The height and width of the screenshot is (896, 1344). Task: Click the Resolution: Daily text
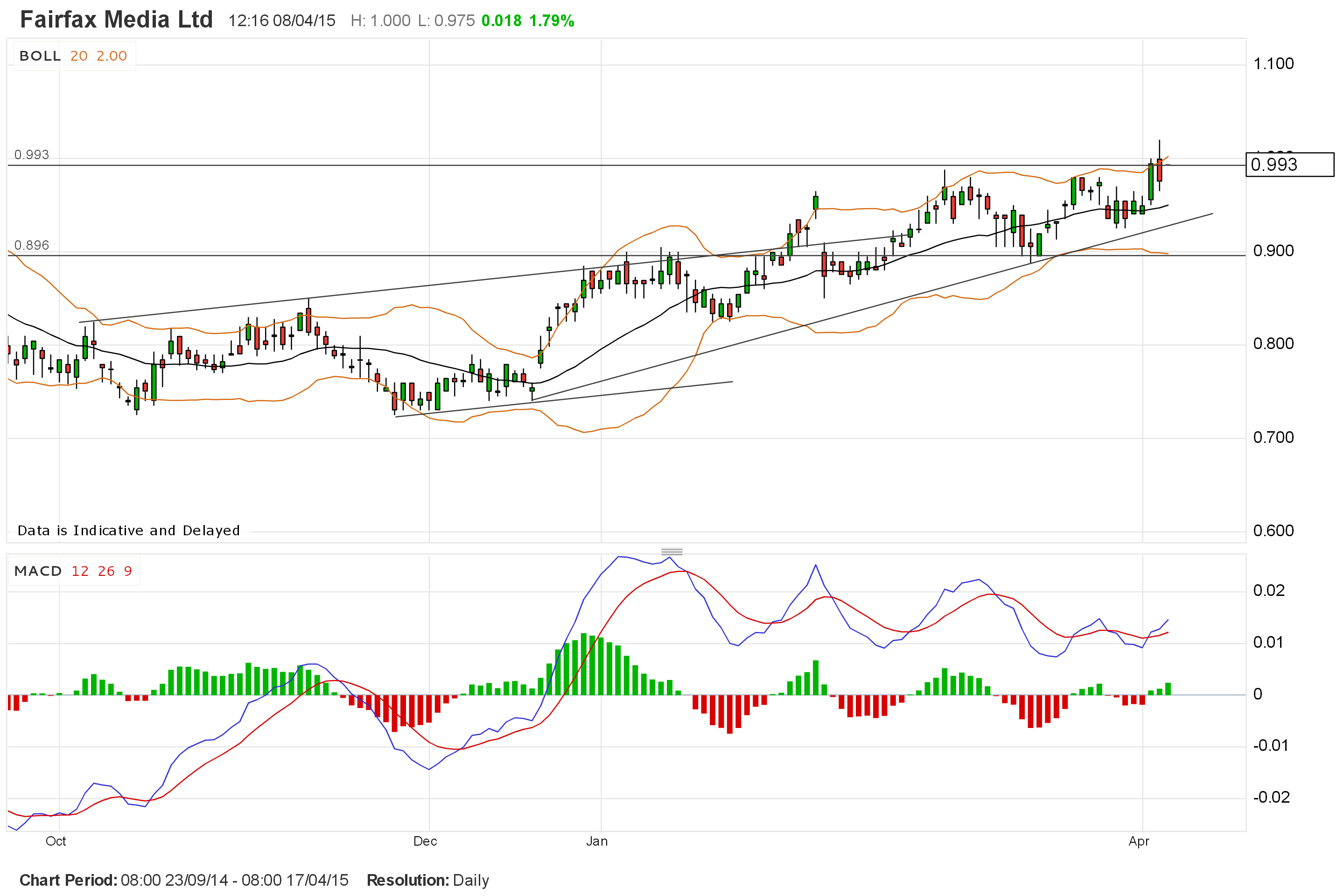pos(428,880)
